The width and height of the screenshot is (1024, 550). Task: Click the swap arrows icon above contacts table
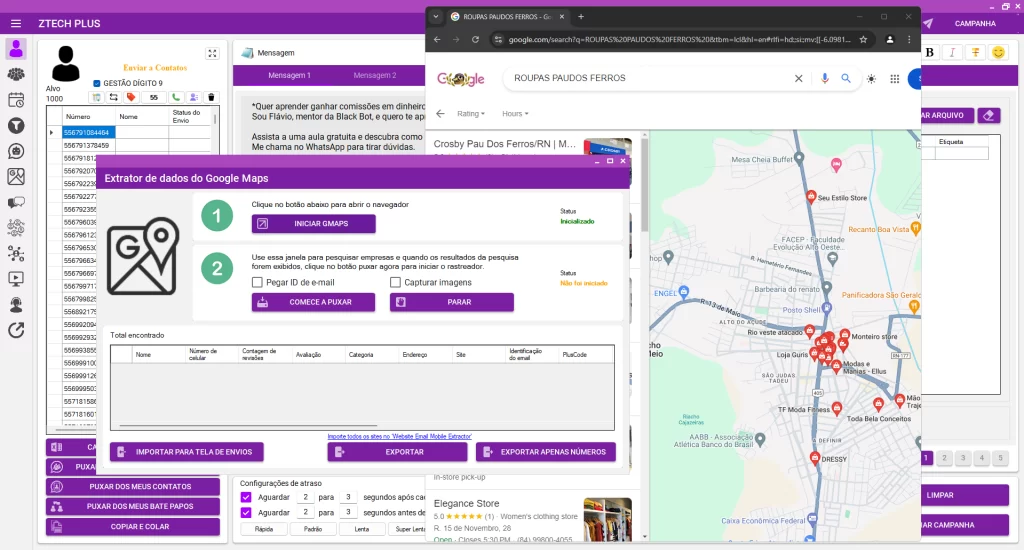[114, 97]
